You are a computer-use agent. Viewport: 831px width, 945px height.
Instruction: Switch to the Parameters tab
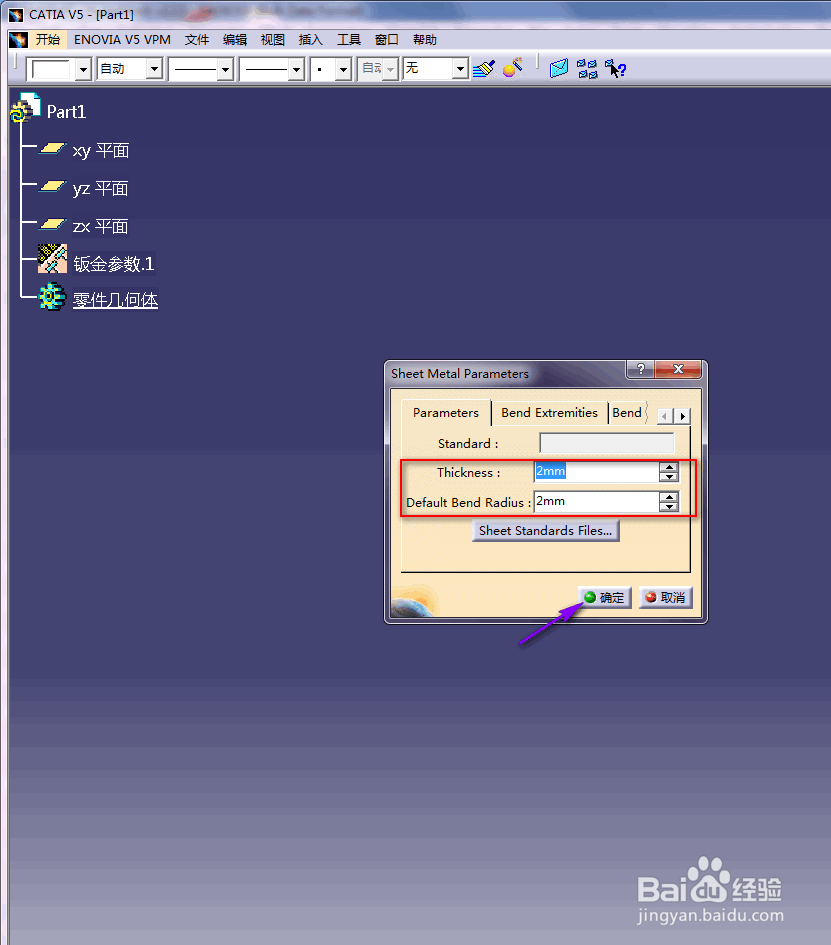coord(446,413)
